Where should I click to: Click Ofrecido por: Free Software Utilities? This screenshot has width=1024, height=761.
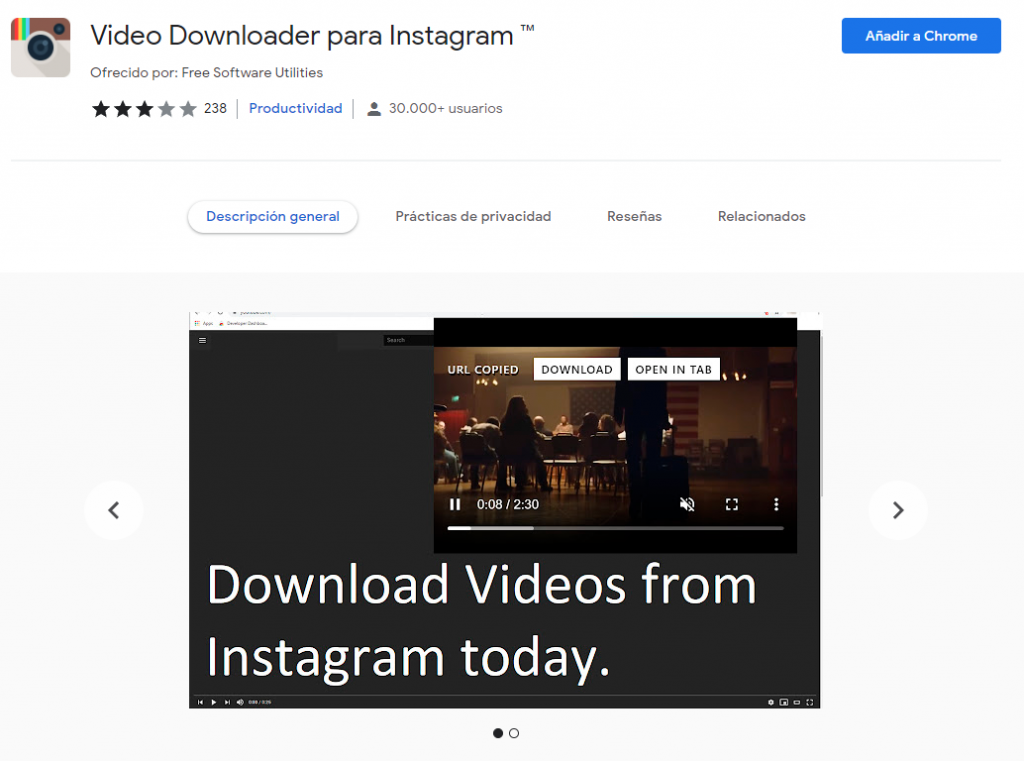(206, 73)
